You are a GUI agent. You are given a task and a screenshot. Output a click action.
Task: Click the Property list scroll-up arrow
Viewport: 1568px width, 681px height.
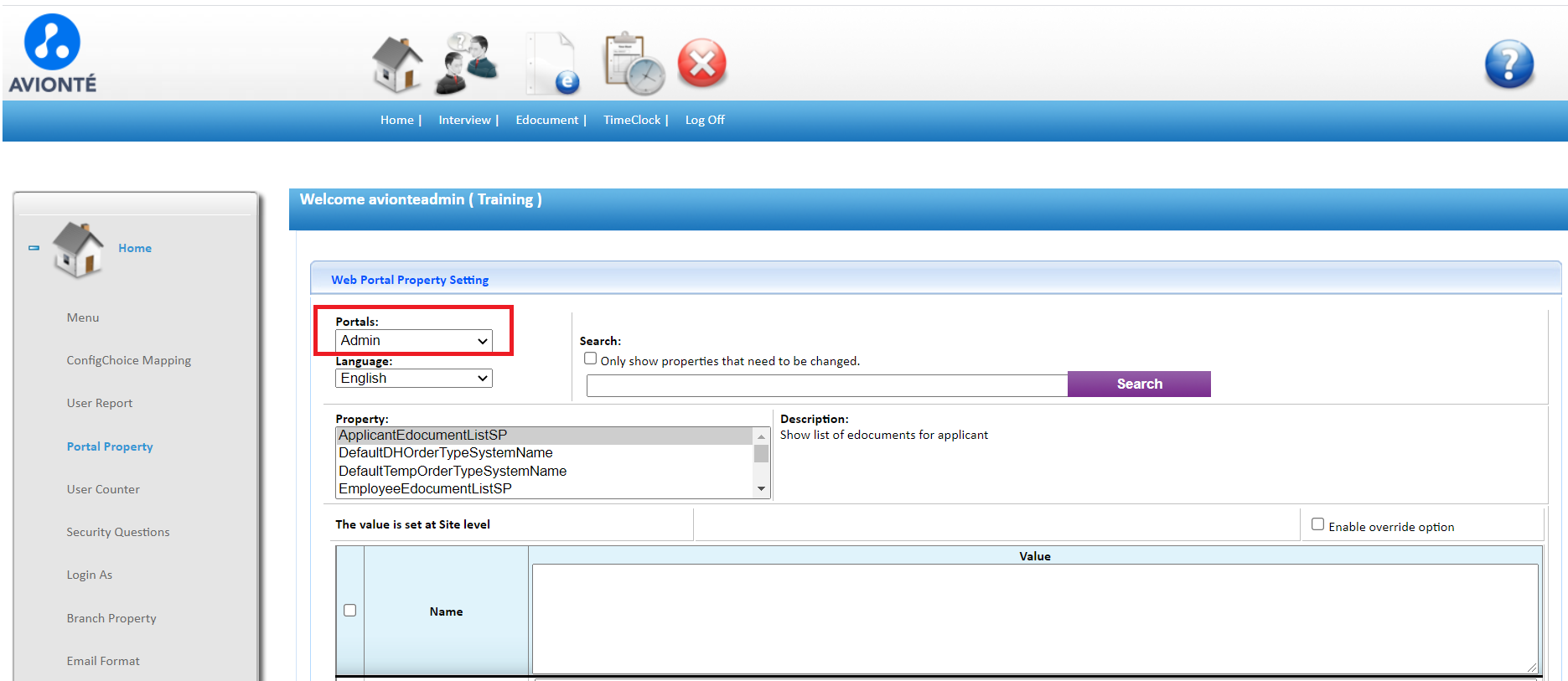tap(761, 436)
